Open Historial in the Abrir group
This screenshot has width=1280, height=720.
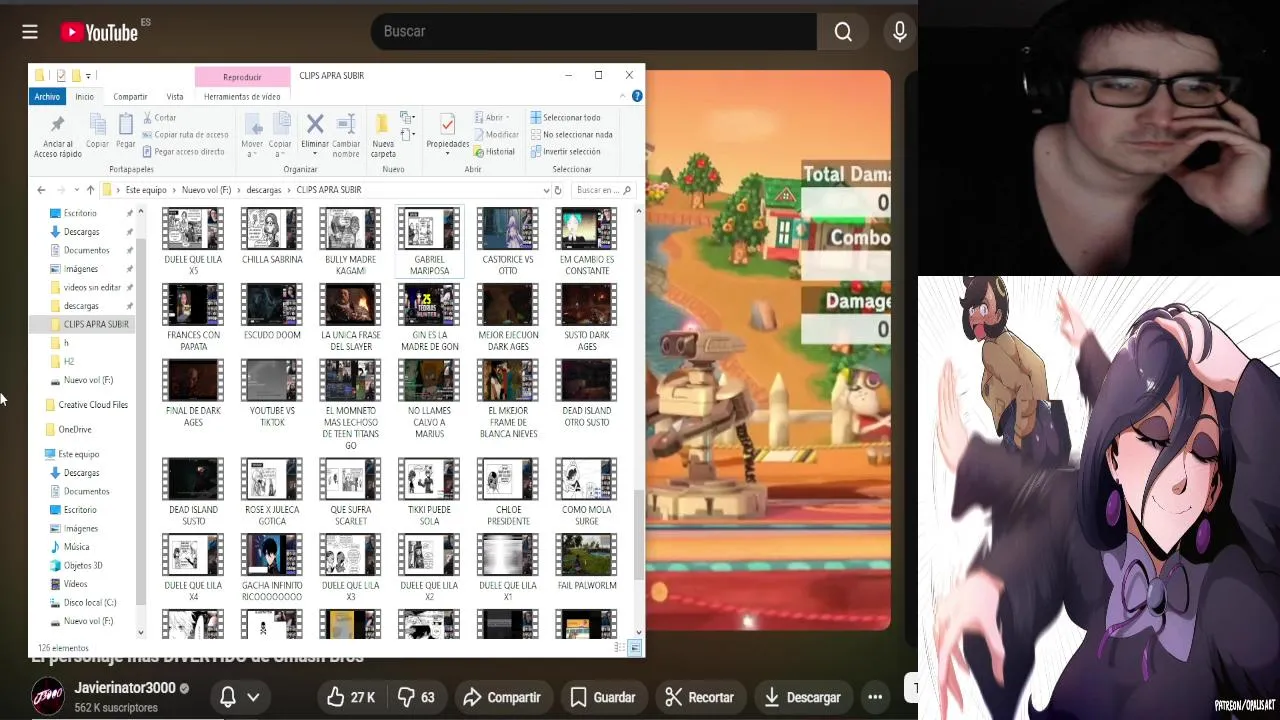pyautogui.click(x=495, y=151)
